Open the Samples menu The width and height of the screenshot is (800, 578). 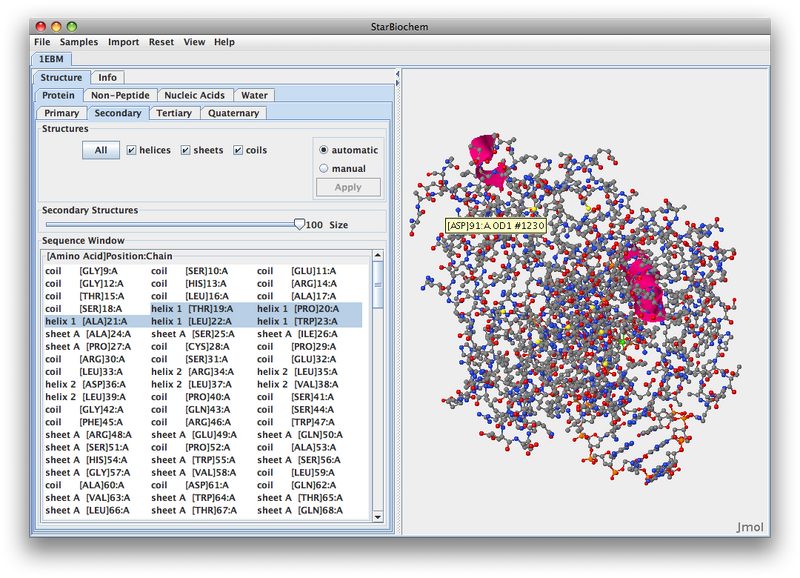click(79, 42)
